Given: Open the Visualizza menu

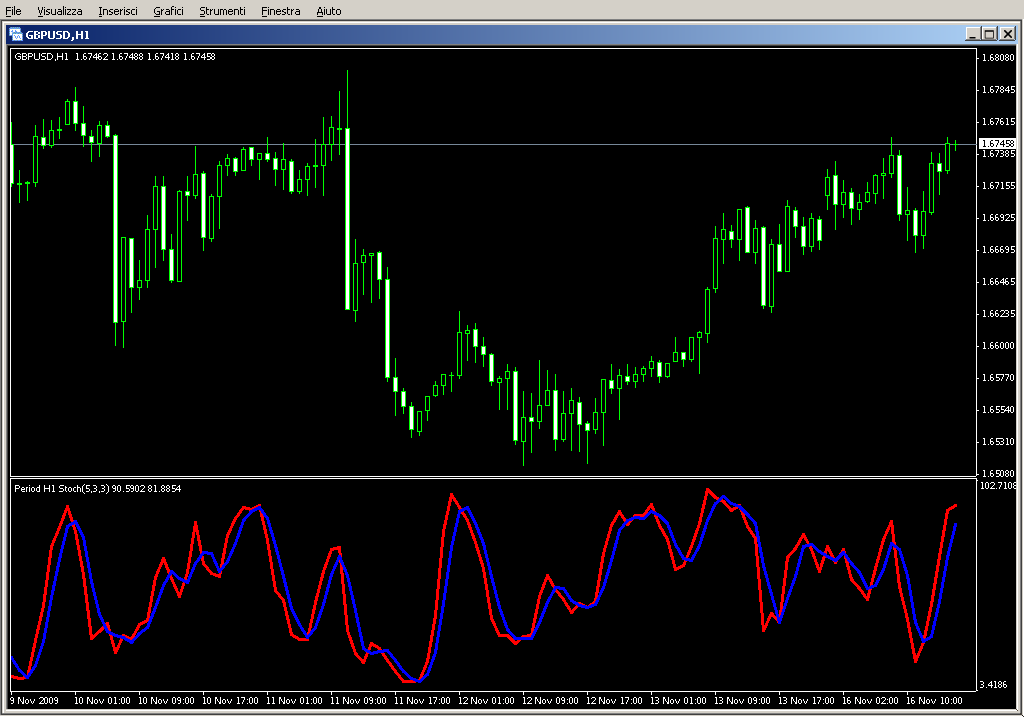Looking at the screenshot, I should pyautogui.click(x=59, y=11).
